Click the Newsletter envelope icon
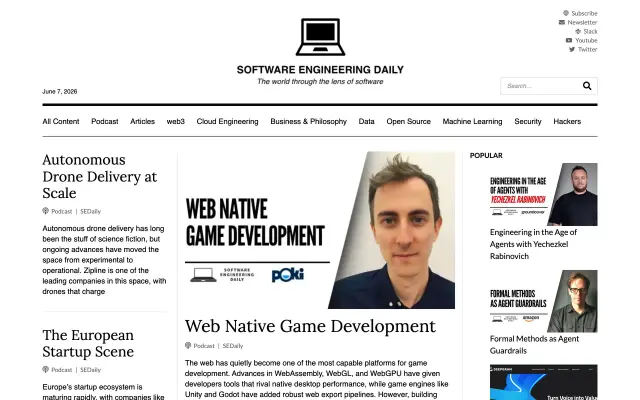 pos(562,22)
